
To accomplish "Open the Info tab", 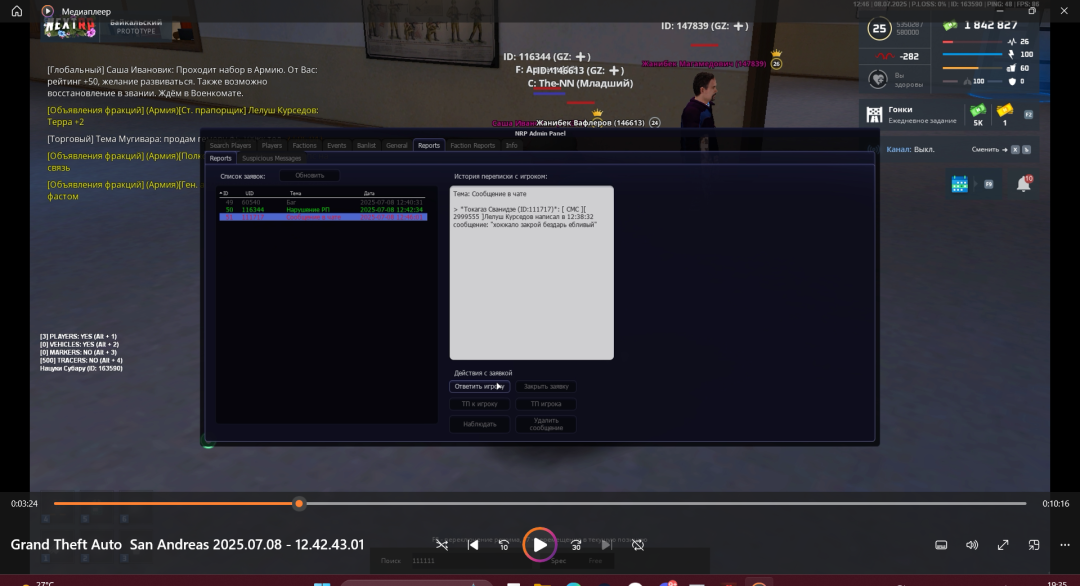I will (511, 145).
